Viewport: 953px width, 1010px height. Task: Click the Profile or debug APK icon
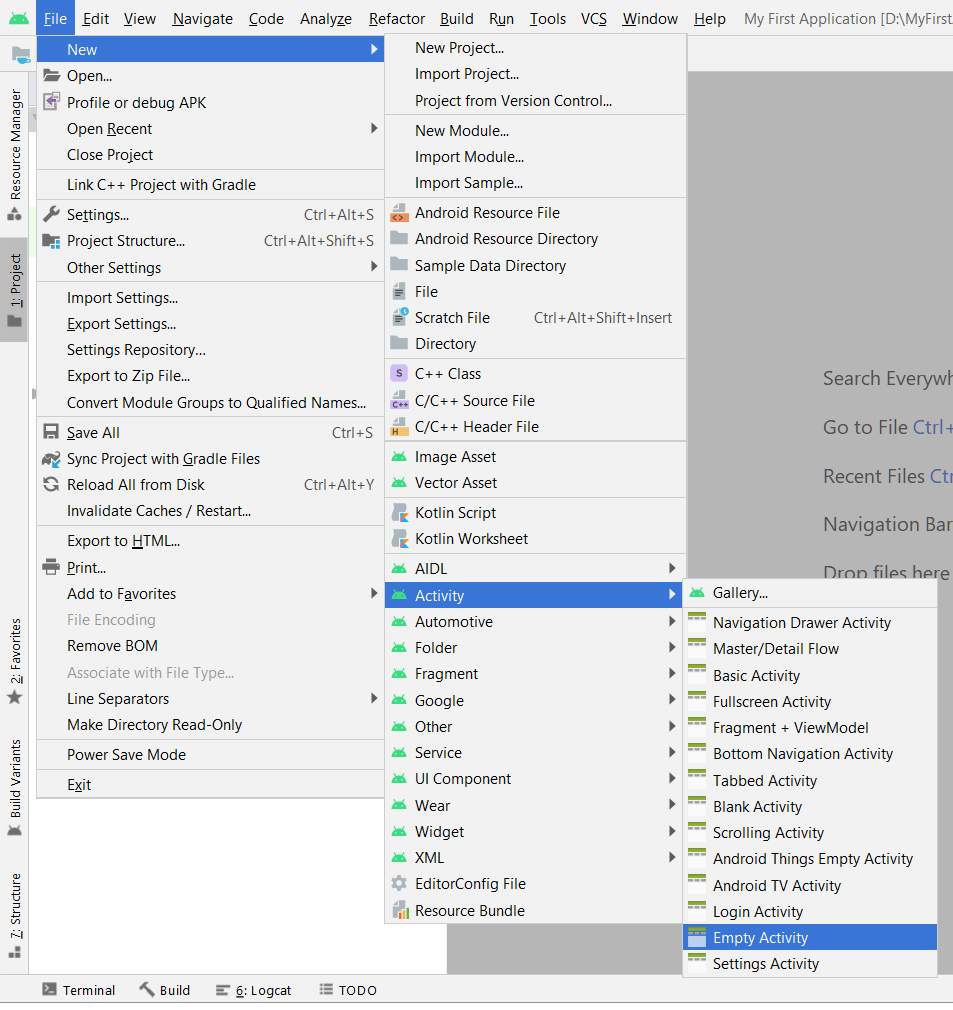[52, 102]
